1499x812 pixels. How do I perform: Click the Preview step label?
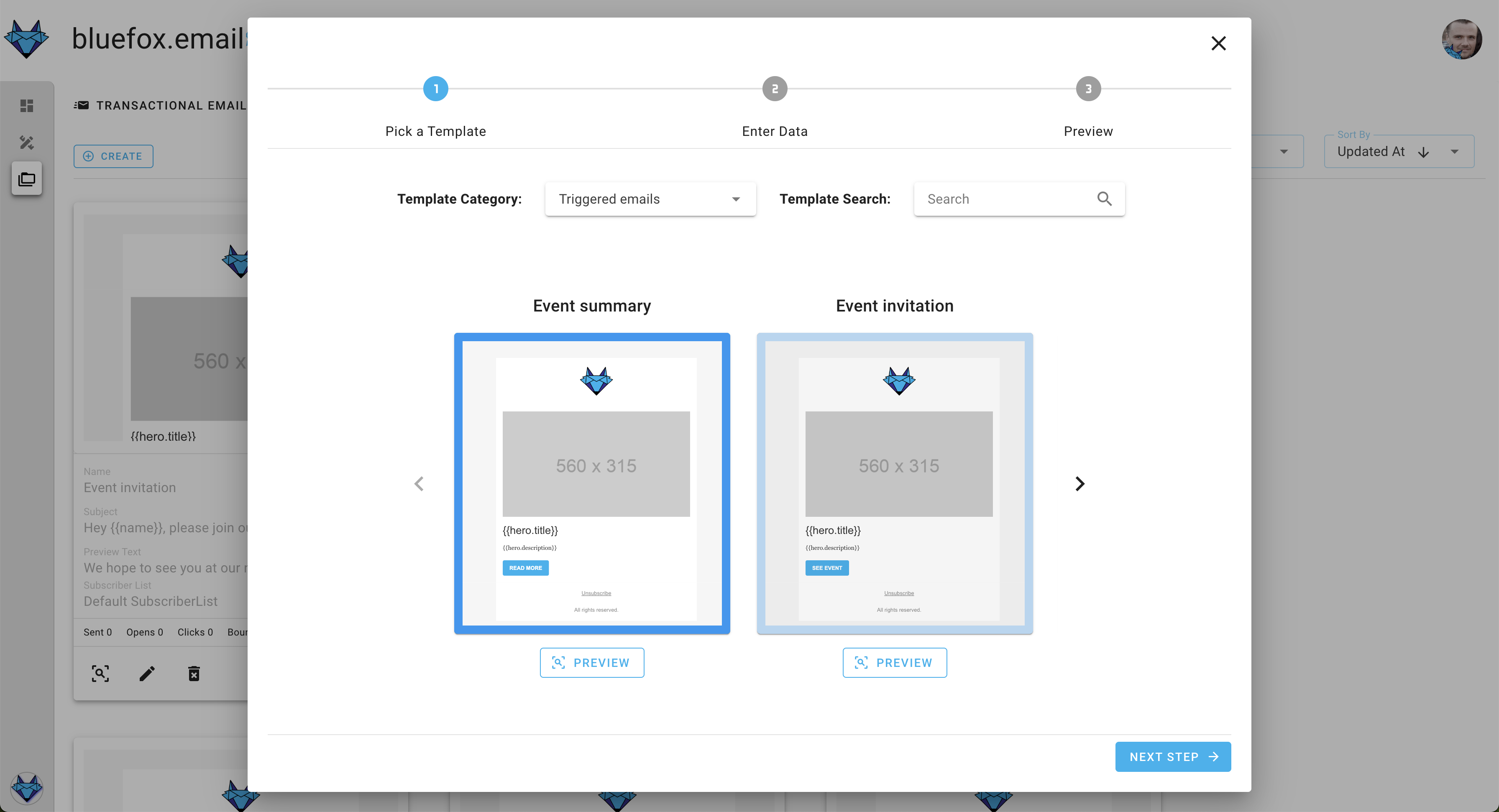(1088, 131)
